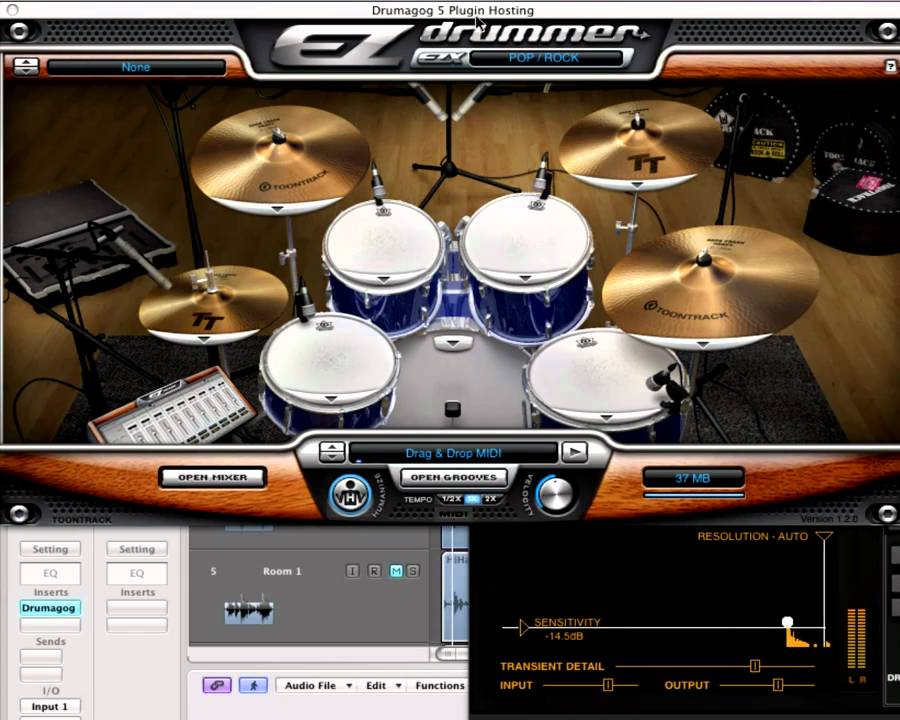Click the kick drum pedal beater

pos(452,409)
